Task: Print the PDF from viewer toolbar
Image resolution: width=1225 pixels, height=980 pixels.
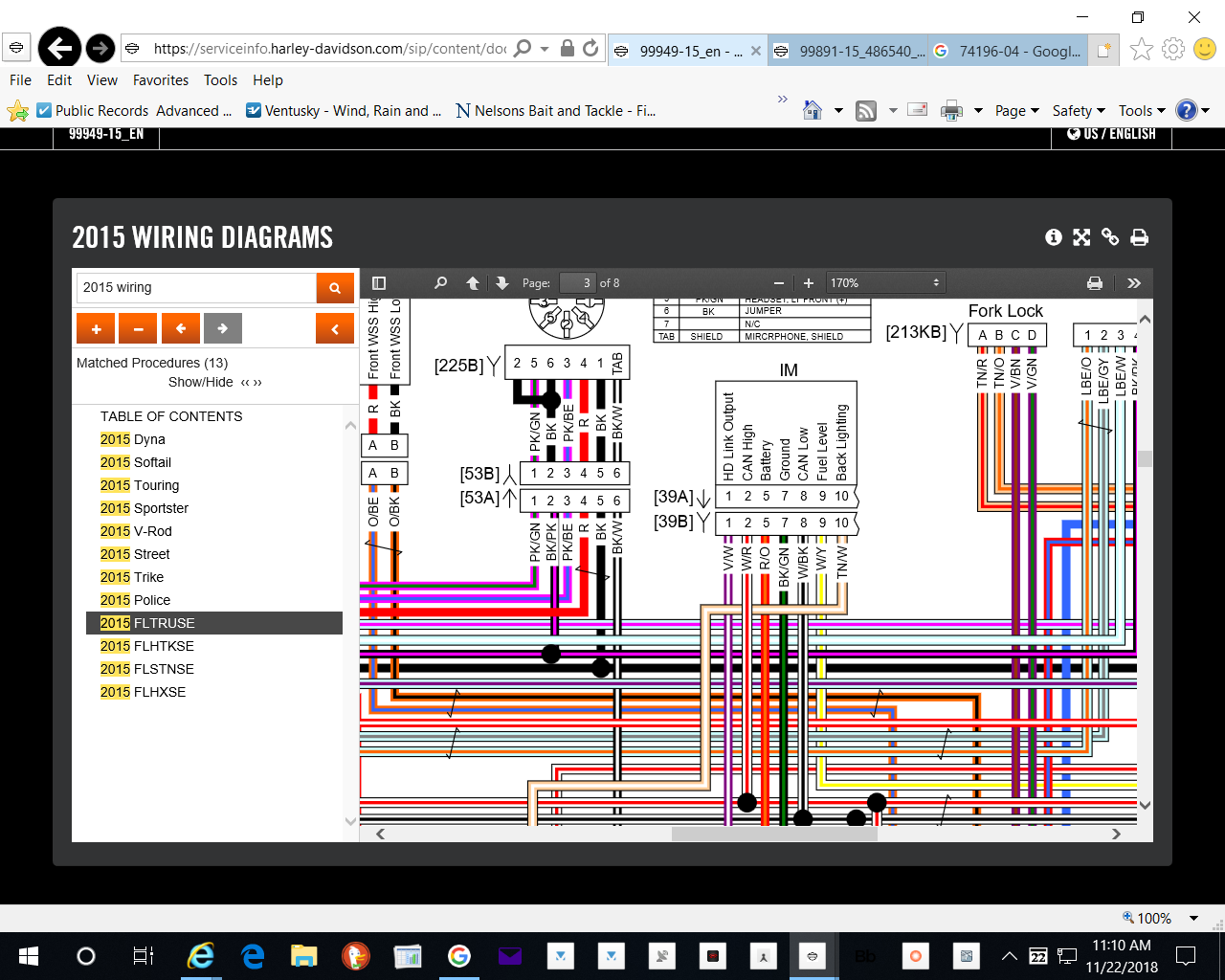Action: pos(1095,283)
